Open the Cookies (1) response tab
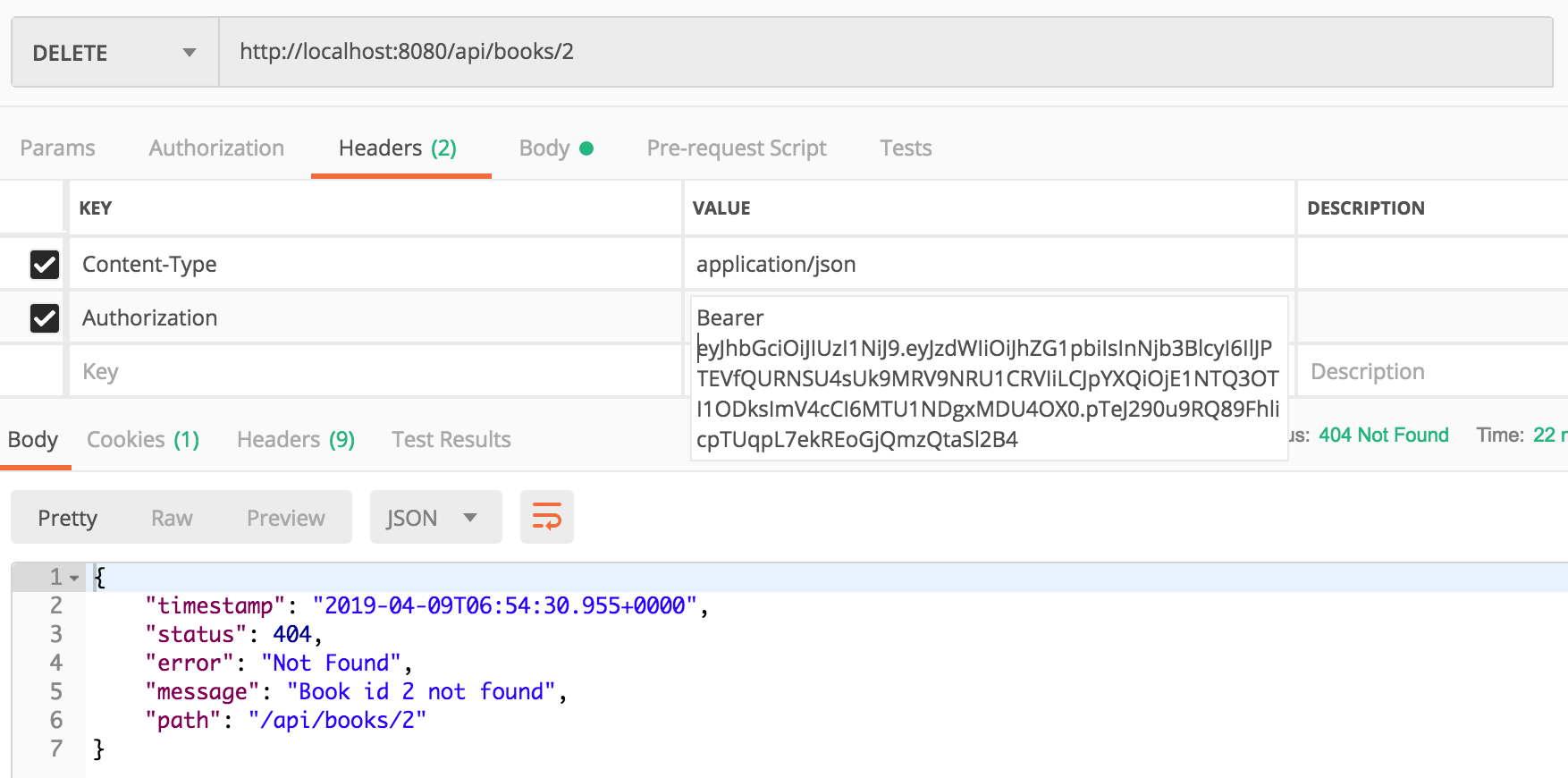 coord(143,439)
